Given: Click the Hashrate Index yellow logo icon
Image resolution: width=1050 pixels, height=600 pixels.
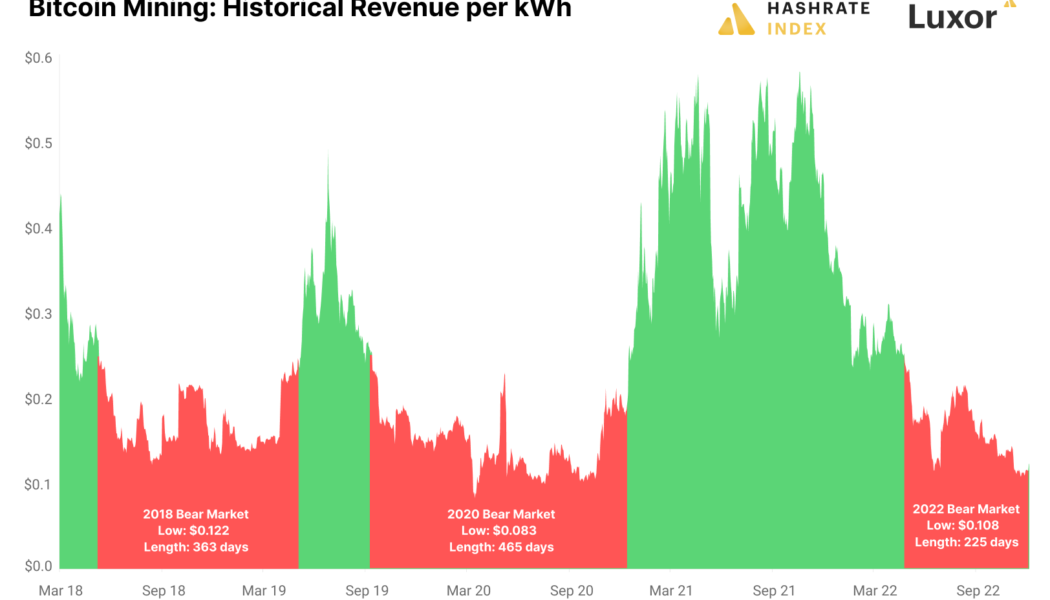Looking at the screenshot, I should pos(736,19).
